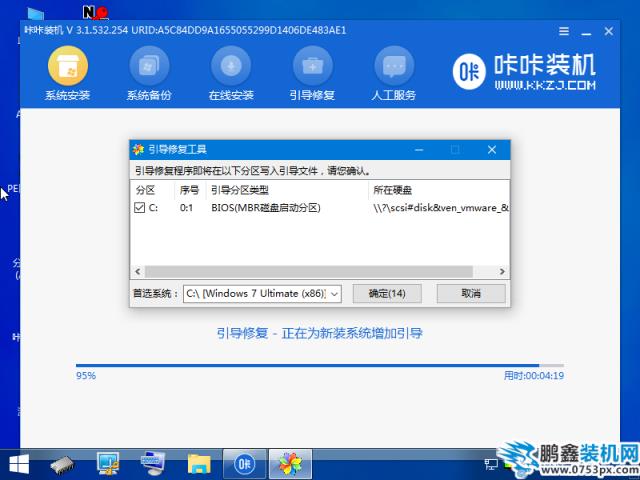Screen dimensions: 640x480
Task: Open the hamburger menu in title bar
Action: 564,31
